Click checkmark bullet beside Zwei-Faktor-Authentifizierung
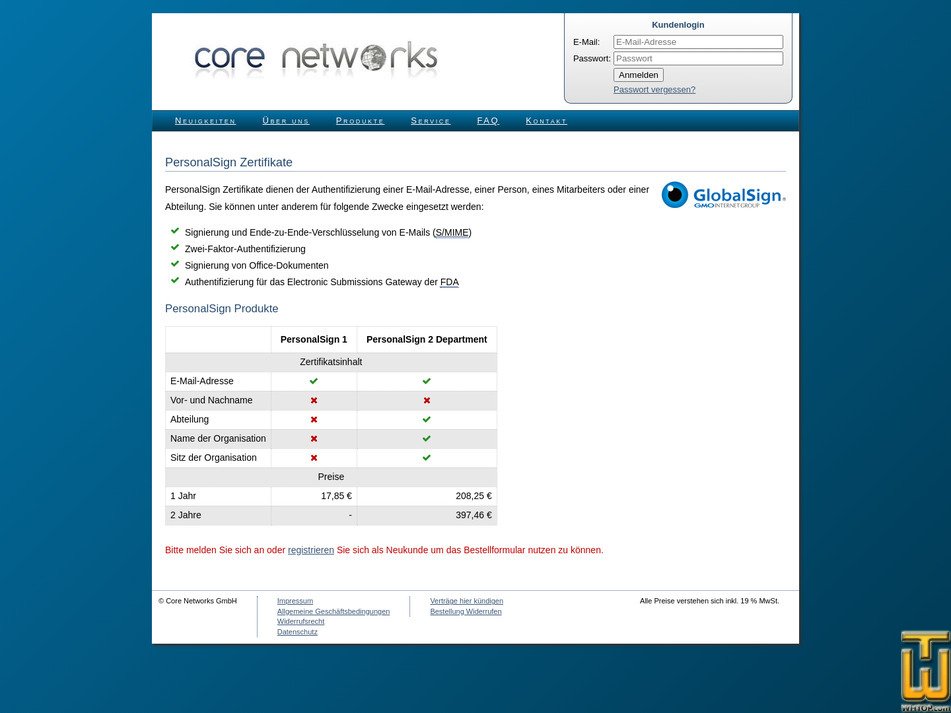Screen dimensions: 951x713 click(x=175, y=247)
